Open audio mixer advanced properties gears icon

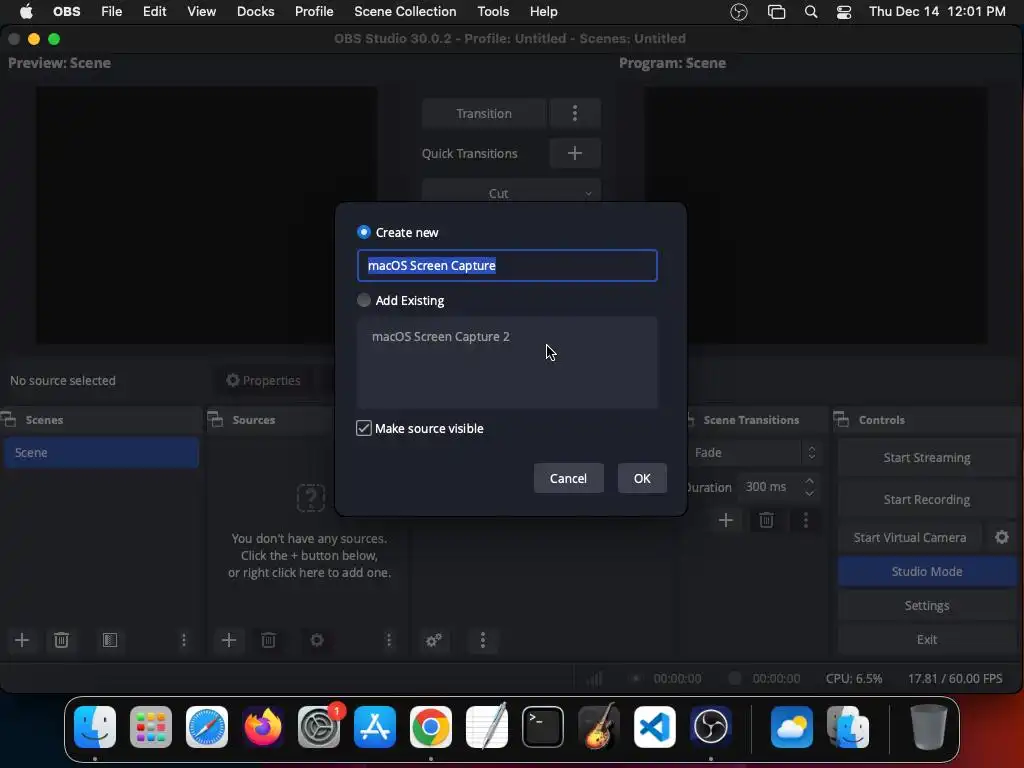tap(434, 640)
